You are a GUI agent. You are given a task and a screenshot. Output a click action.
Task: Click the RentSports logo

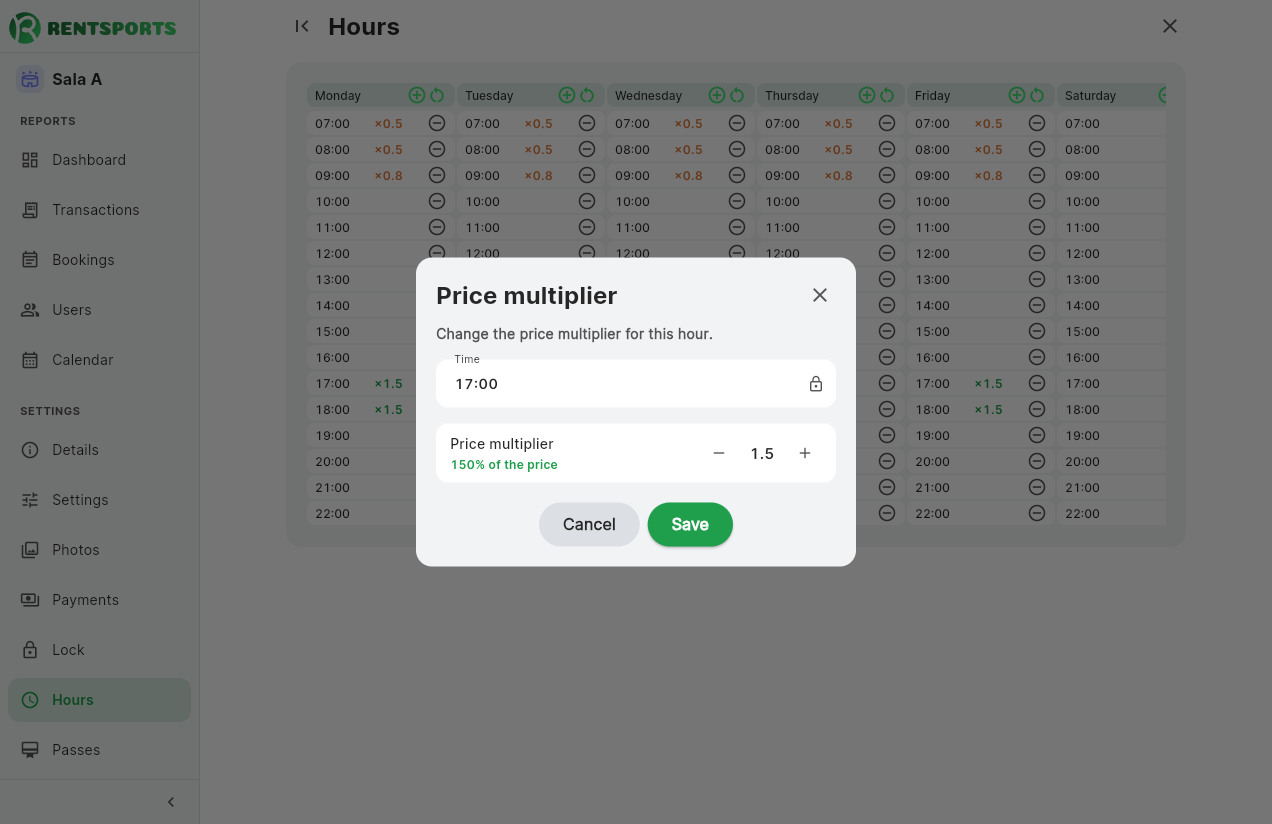tap(93, 27)
